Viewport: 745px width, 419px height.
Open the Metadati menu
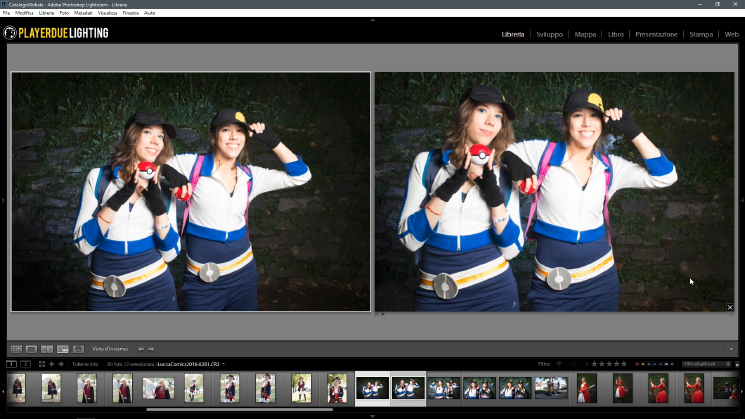click(83, 13)
